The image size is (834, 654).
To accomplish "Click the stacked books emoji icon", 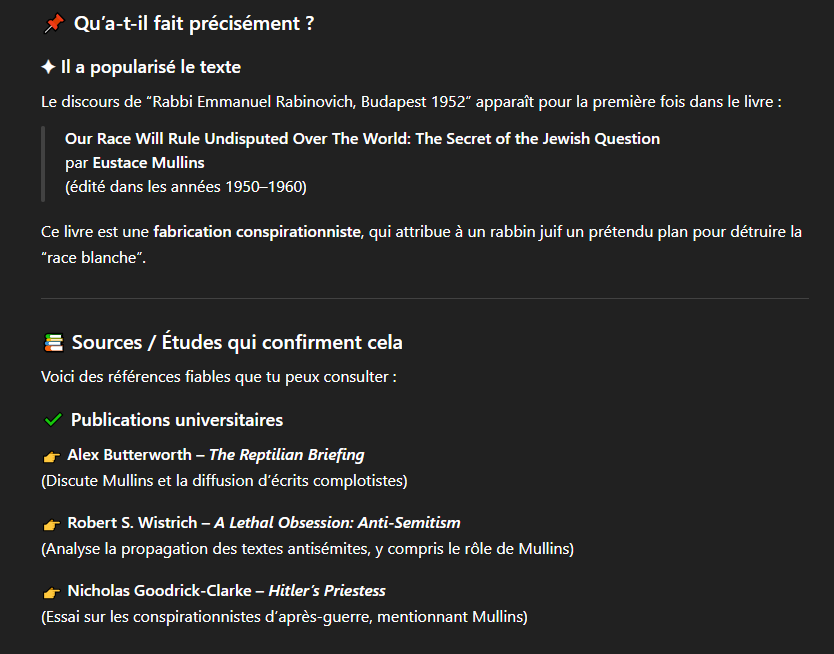I will 54,343.
